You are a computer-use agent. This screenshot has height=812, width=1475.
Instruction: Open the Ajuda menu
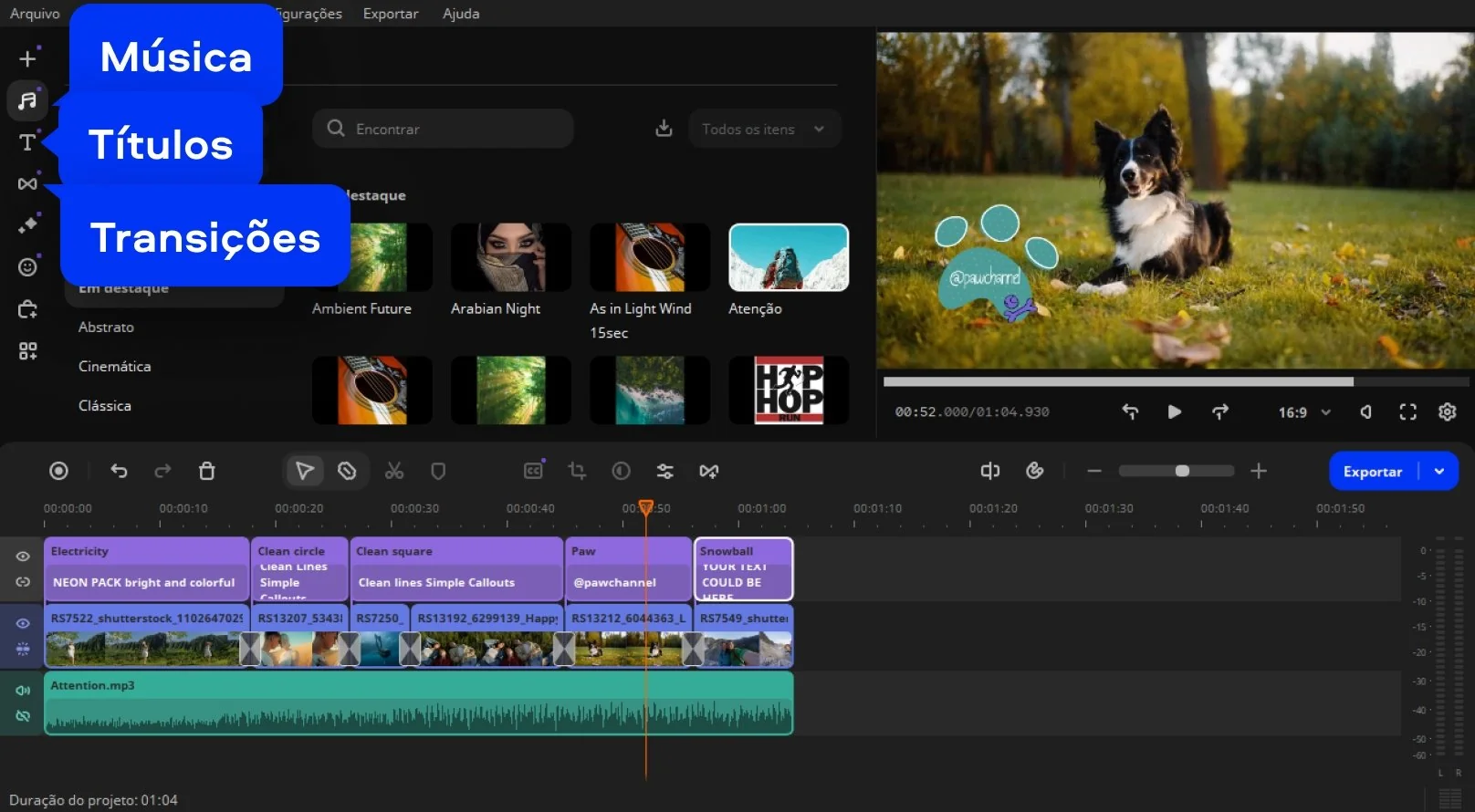click(x=461, y=14)
